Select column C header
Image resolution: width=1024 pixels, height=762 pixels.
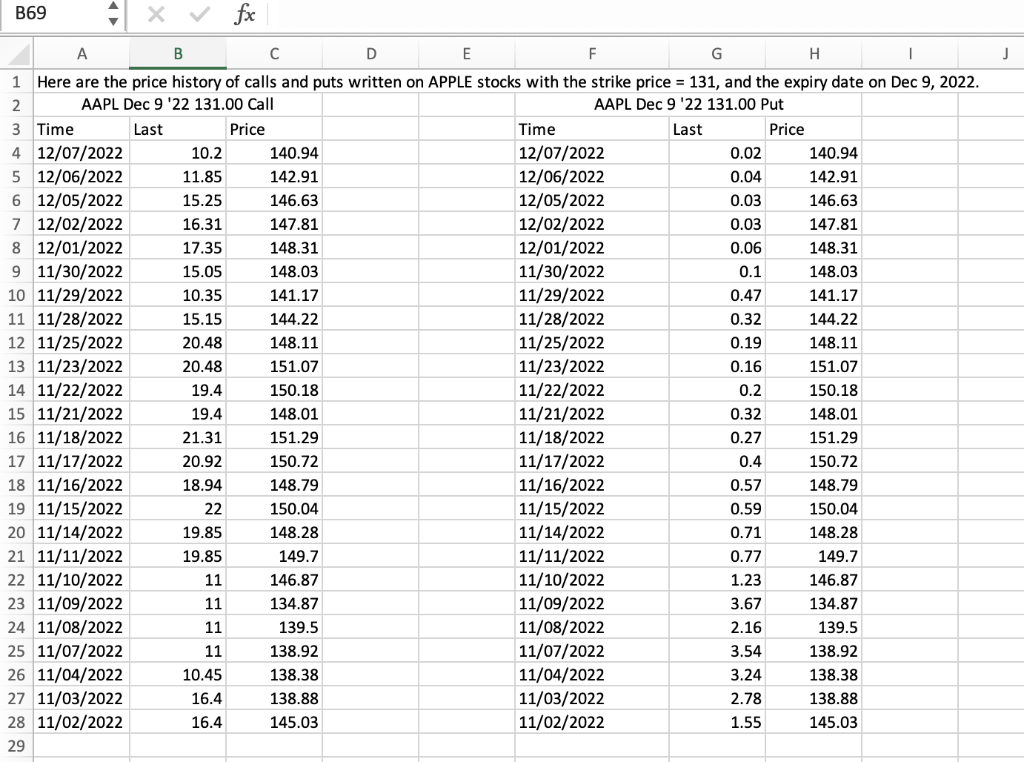274,54
